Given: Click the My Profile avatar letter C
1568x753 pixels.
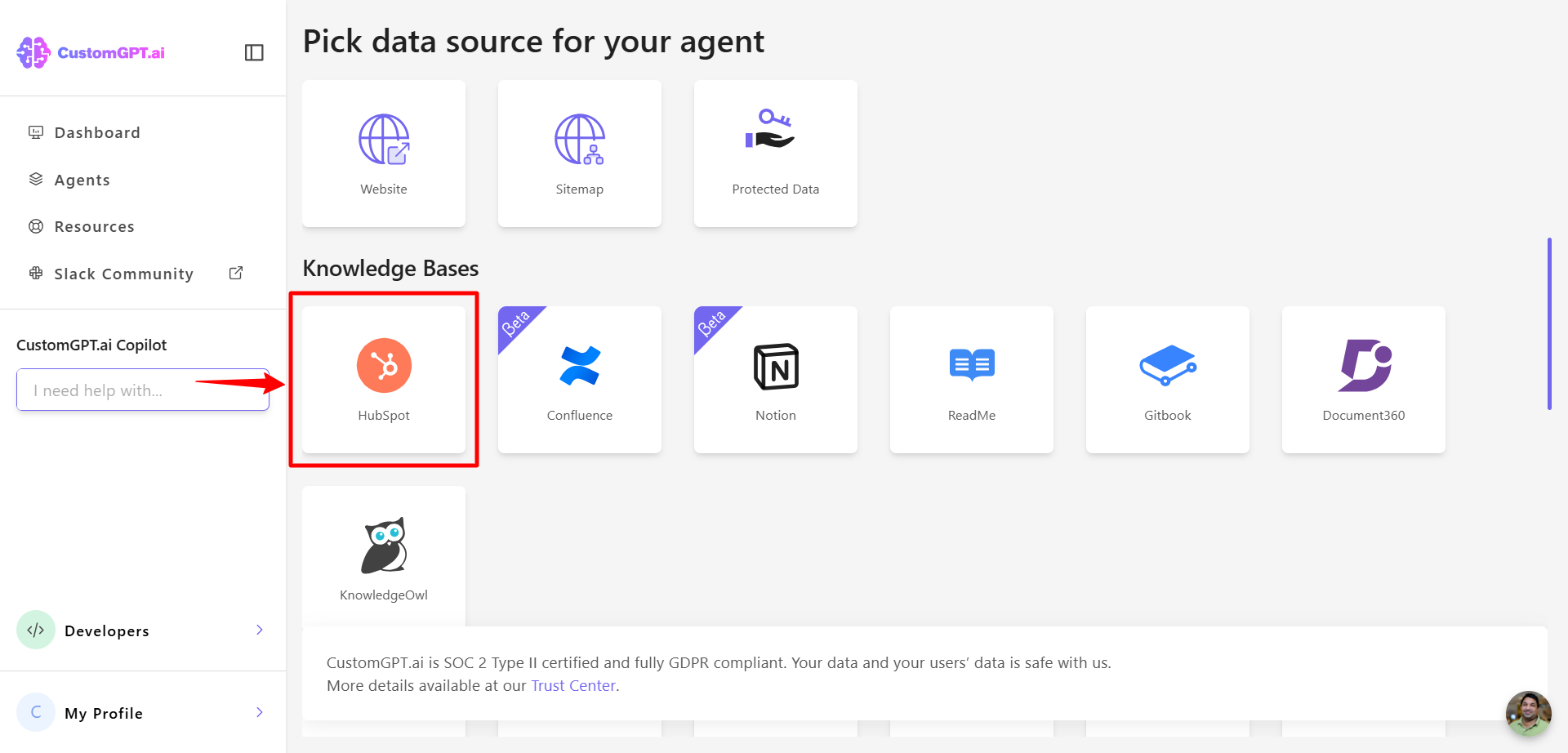Looking at the screenshot, I should 36,712.
